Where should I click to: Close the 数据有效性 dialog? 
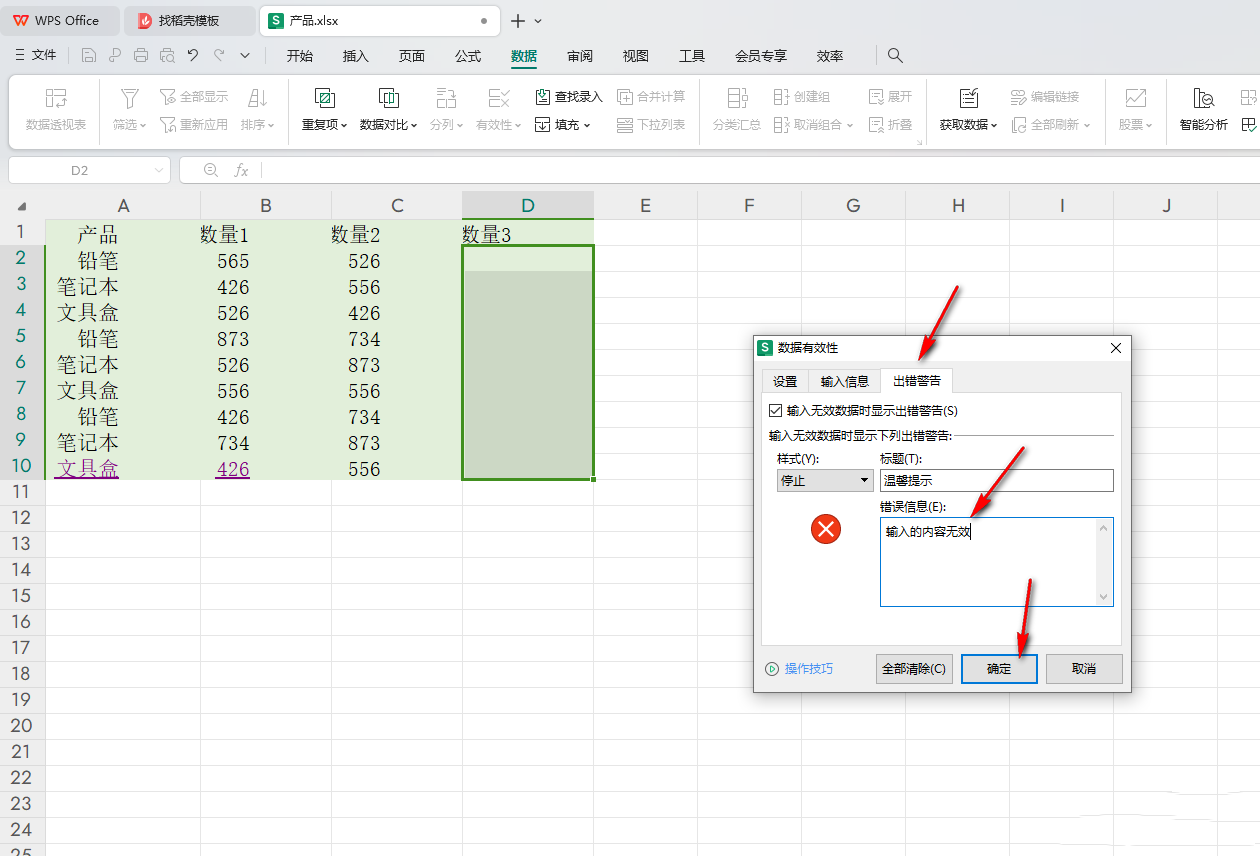pyautogui.click(x=1116, y=348)
